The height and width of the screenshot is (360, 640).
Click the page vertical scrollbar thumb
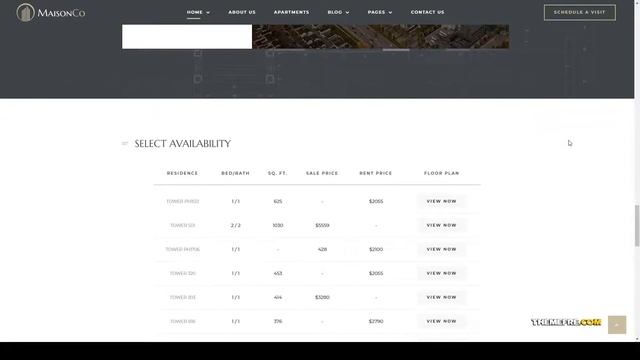tap(637, 226)
